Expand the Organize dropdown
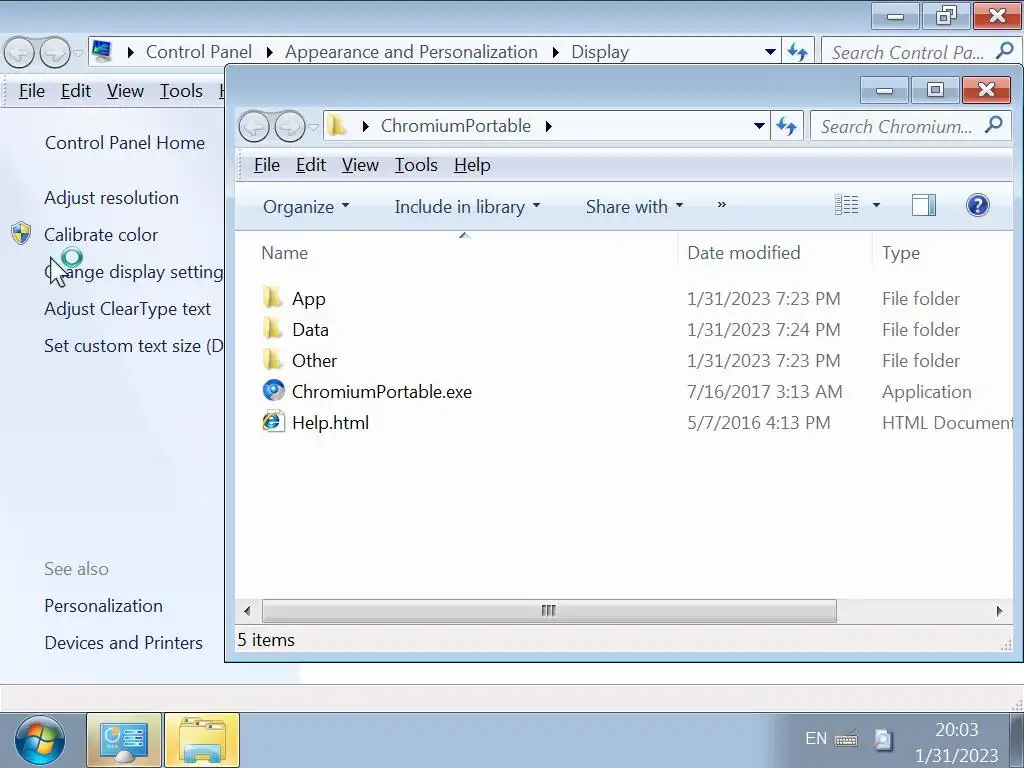Viewport: 1024px width, 768px height. (x=306, y=206)
